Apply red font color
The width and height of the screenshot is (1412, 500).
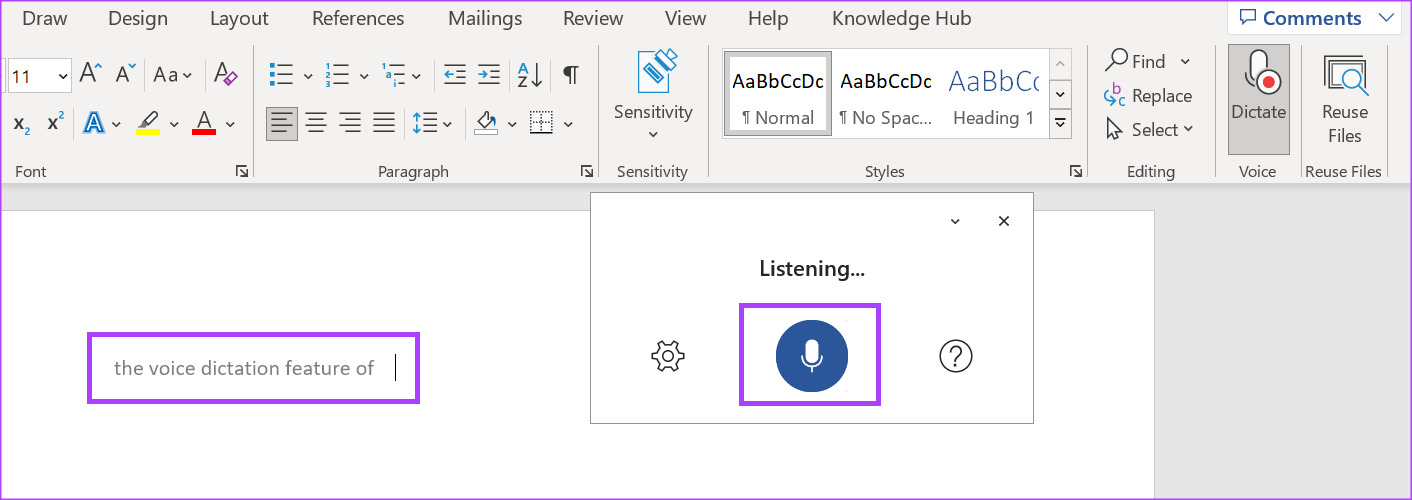coord(204,123)
